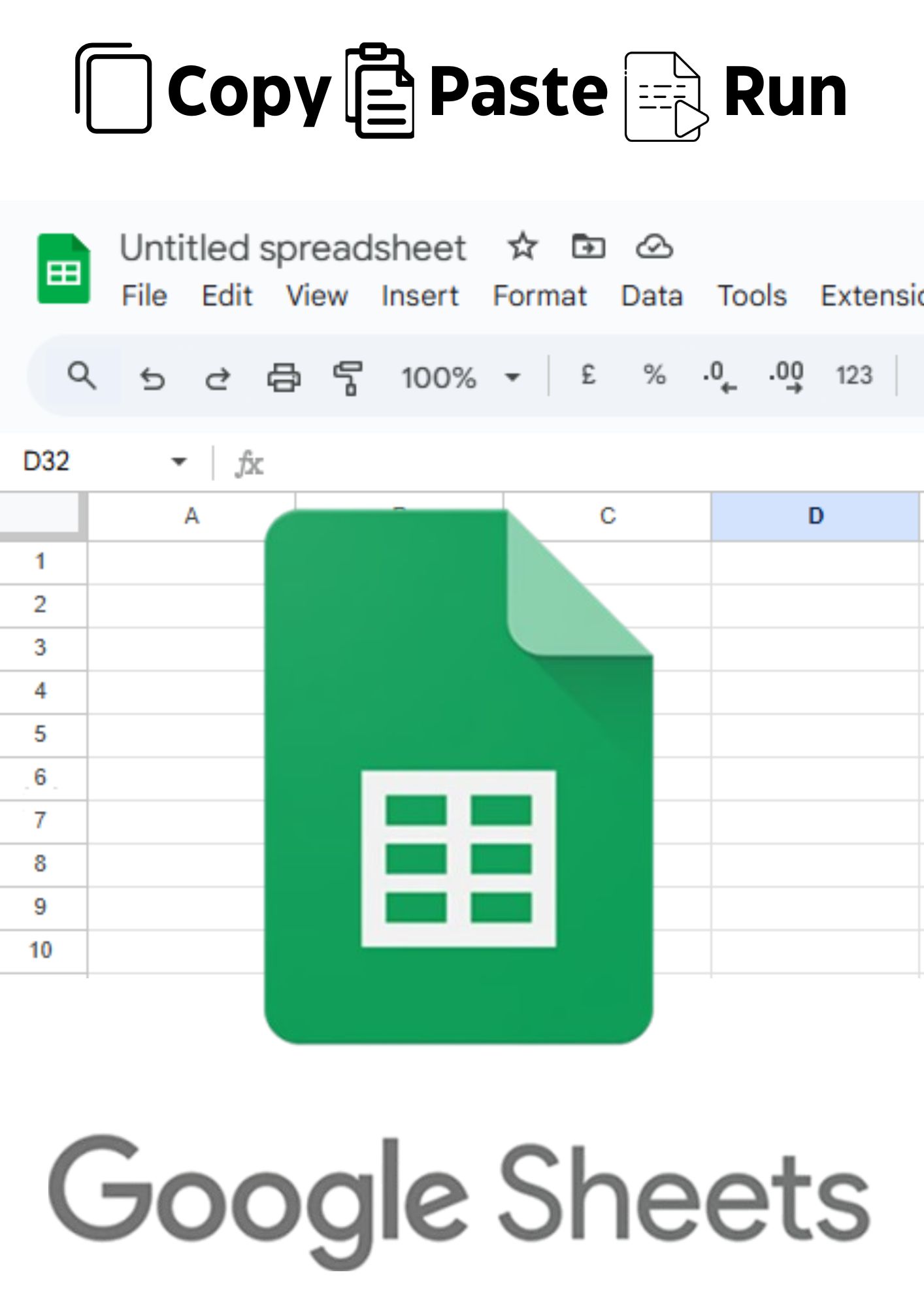Select column D header
This screenshot has width=924, height=1307.
(x=816, y=516)
